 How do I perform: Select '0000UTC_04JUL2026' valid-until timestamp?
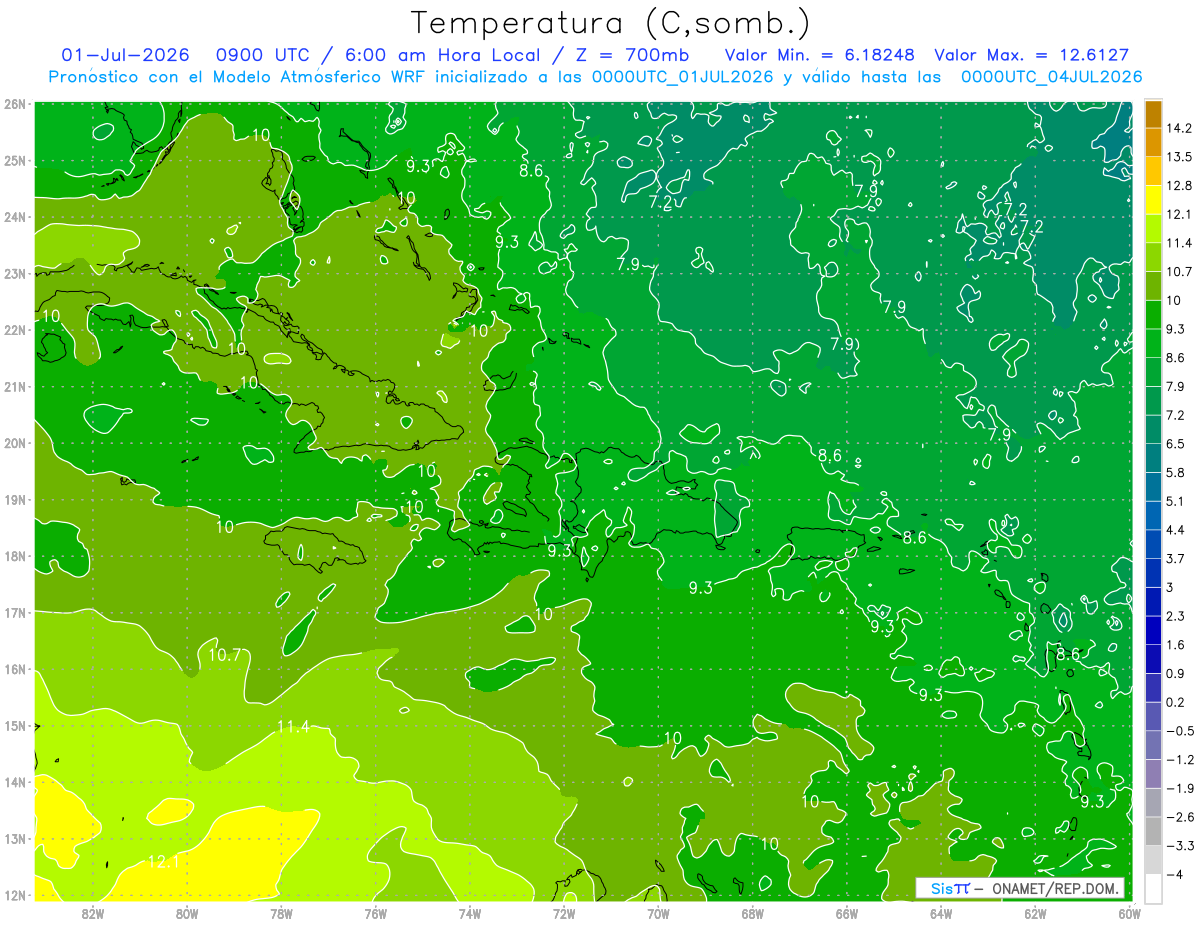(1051, 77)
